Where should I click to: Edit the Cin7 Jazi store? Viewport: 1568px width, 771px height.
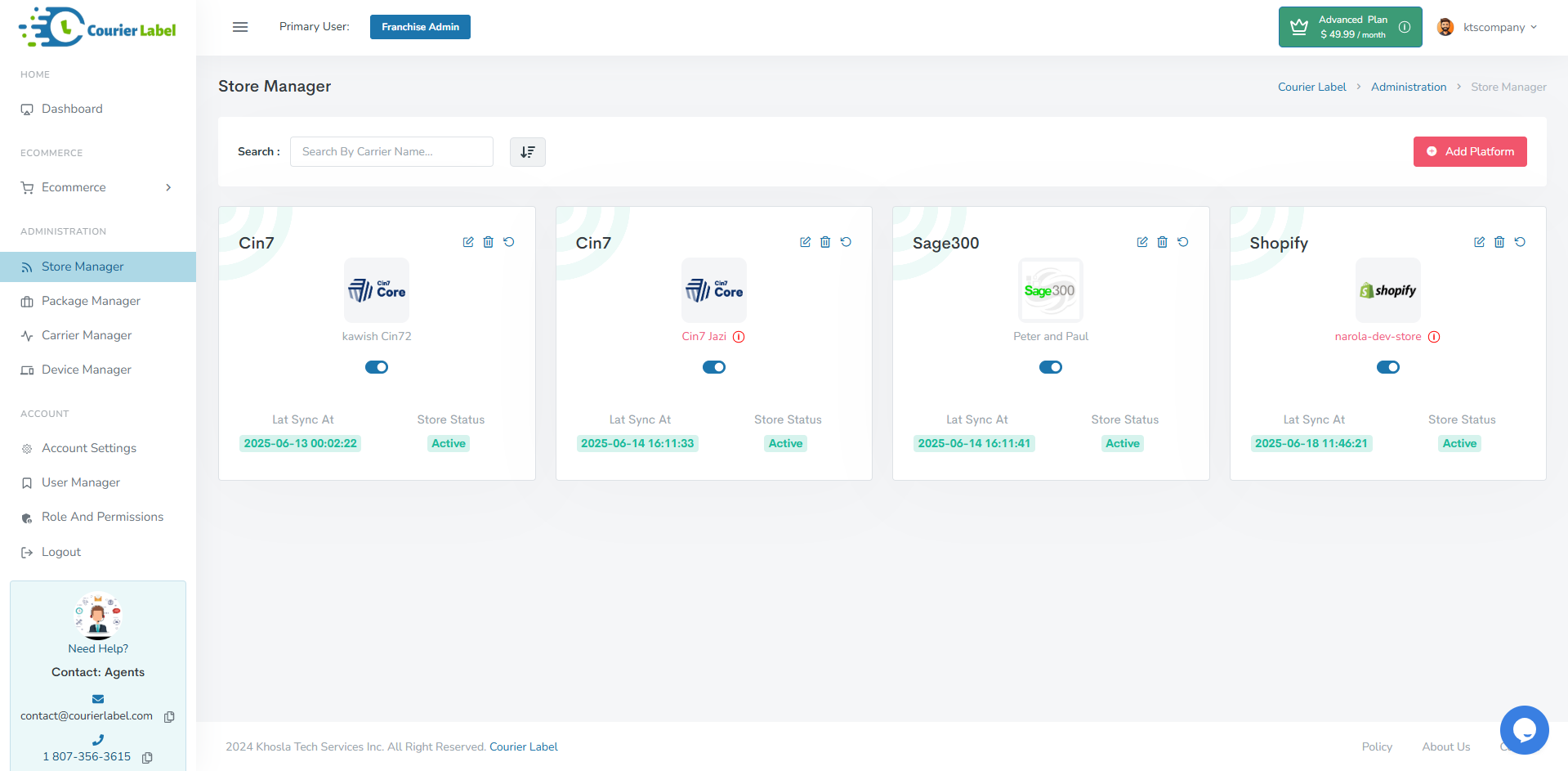click(x=806, y=242)
